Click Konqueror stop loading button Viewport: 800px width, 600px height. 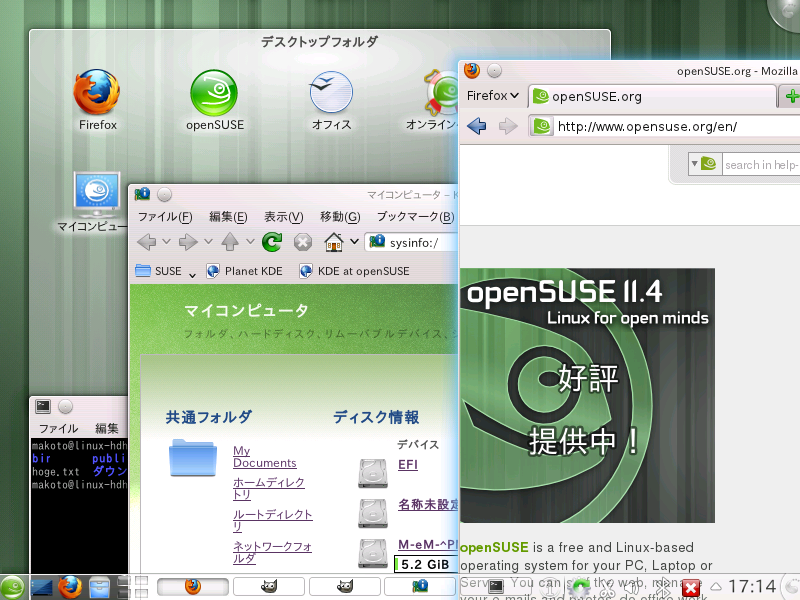point(303,242)
